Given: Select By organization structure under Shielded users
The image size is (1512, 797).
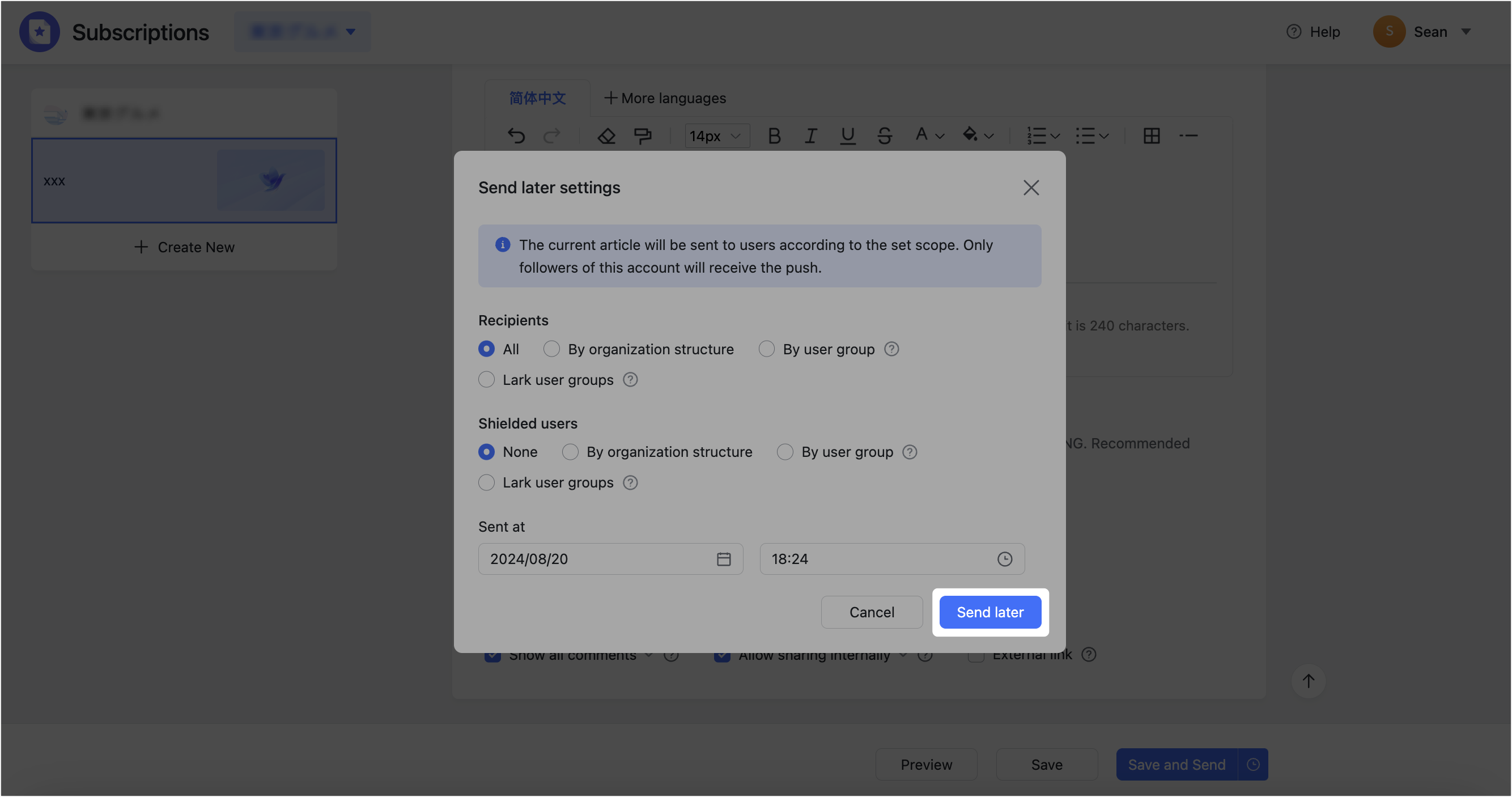Looking at the screenshot, I should pyautogui.click(x=570, y=452).
